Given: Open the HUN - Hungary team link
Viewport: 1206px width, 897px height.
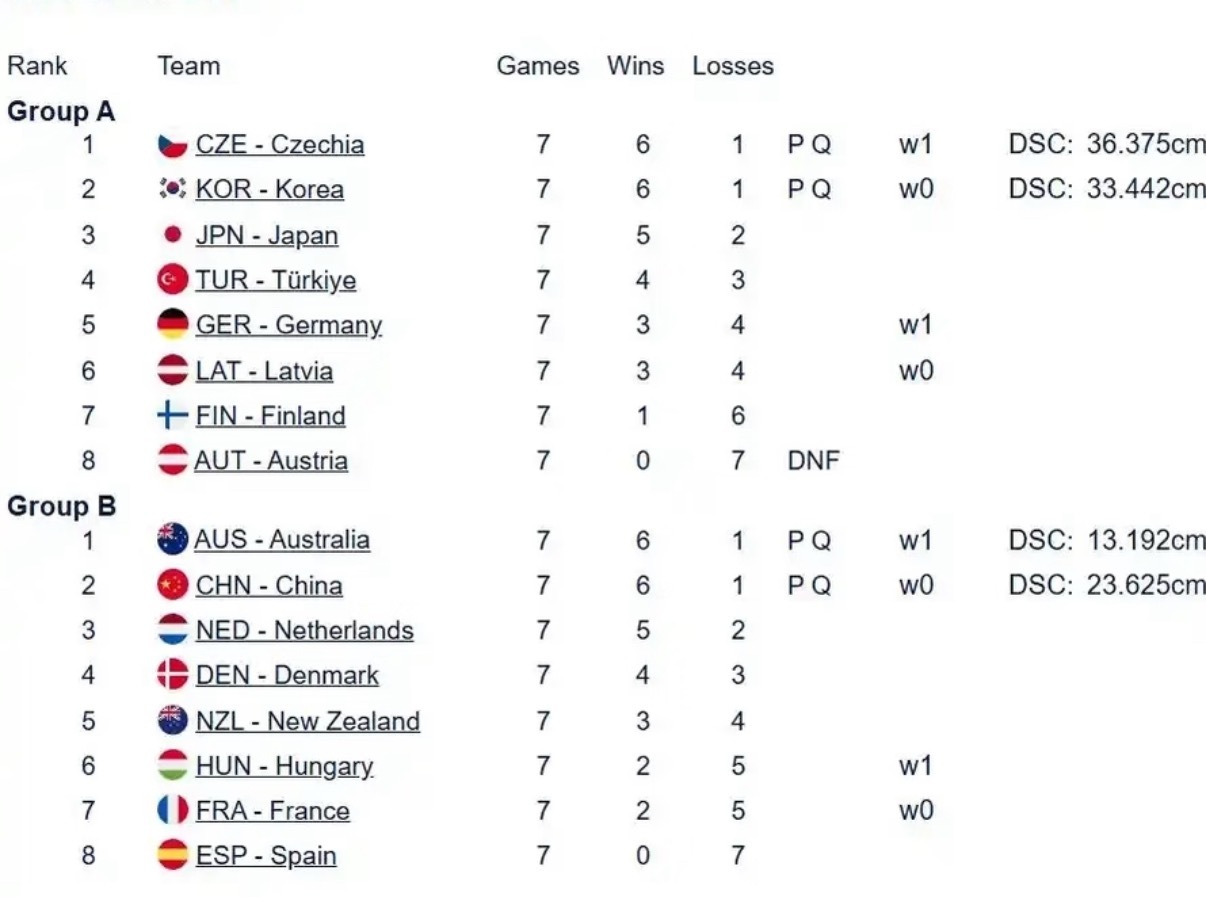Looking at the screenshot, I should (284, 766).
